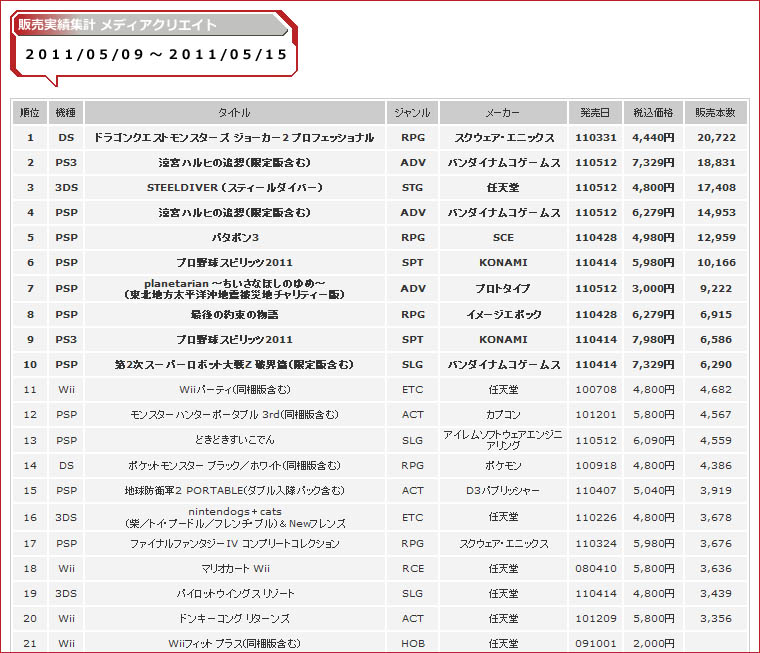Viewport: 760px width, 653px height.
Task: Click title 地球防衛軍2 PORTABLE
Action: click(x=235, y=491)
